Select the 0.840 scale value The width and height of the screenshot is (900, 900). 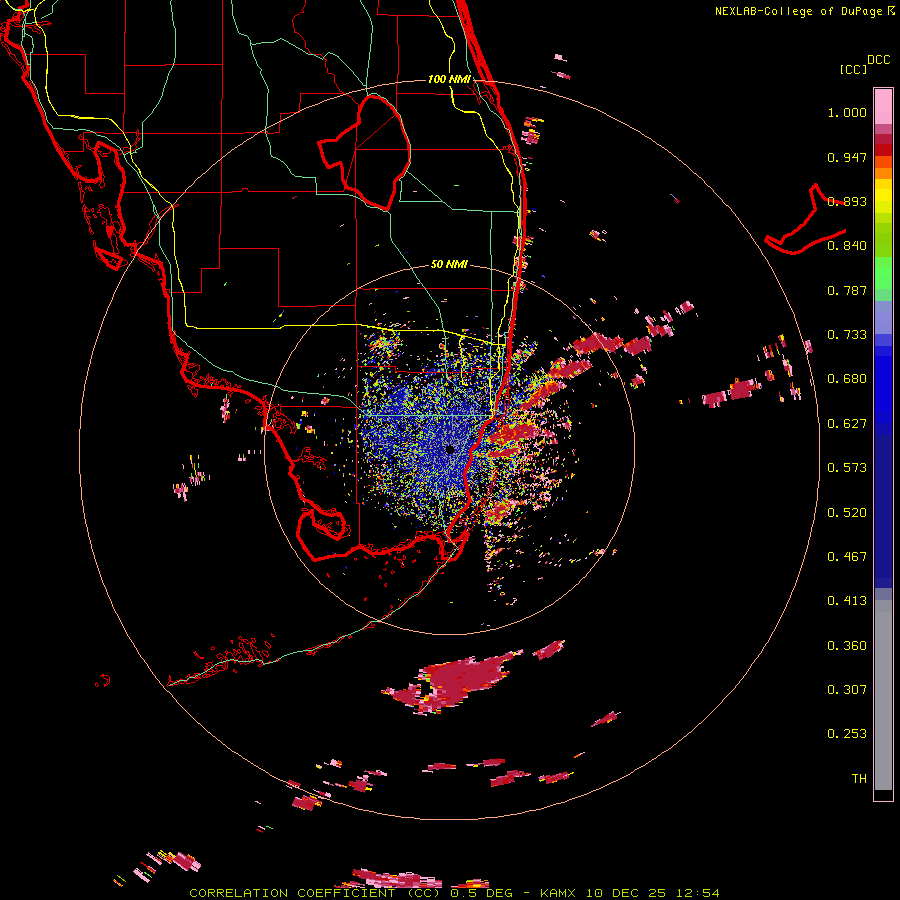[847, 246]
